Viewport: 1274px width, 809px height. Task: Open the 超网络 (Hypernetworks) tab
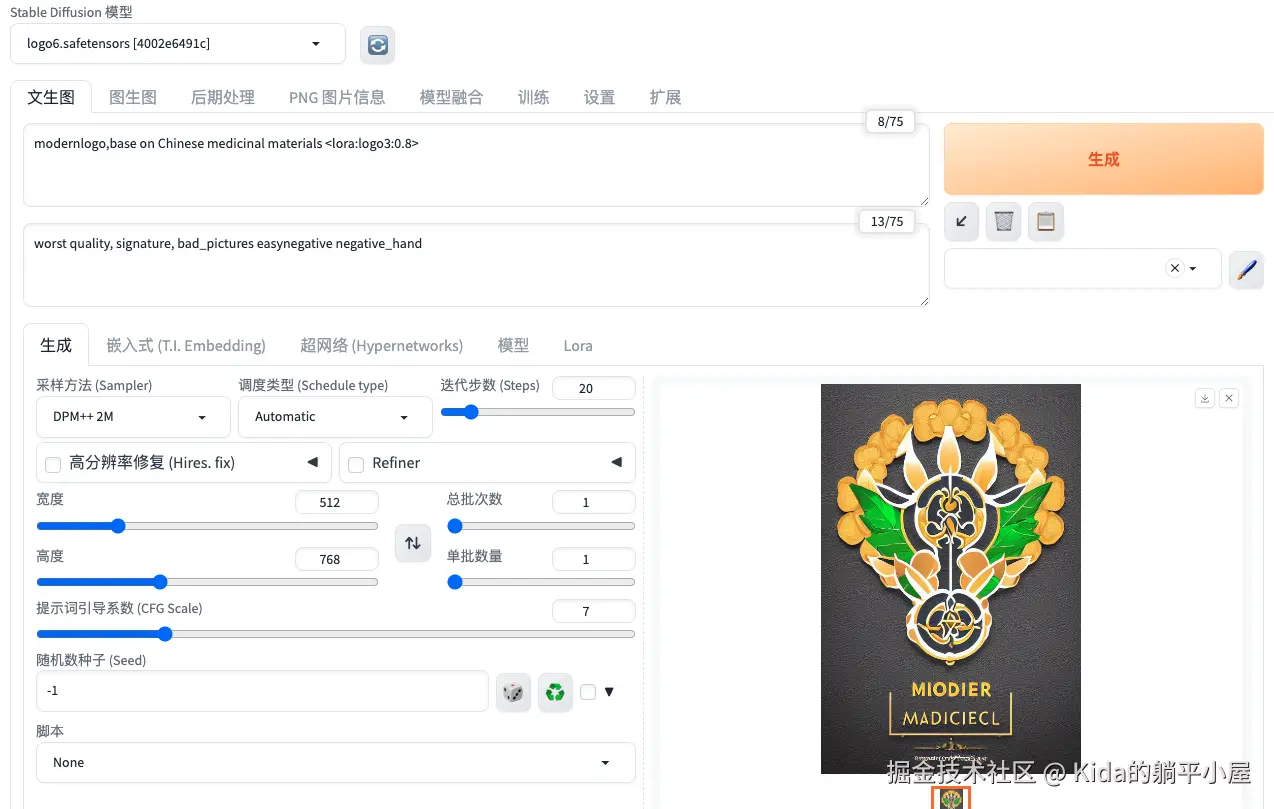381,345
